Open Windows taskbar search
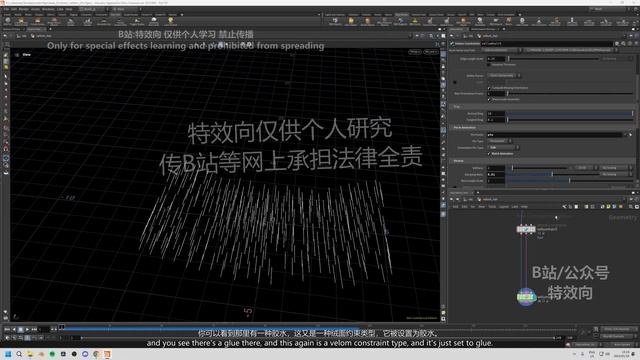 (19, 354)
